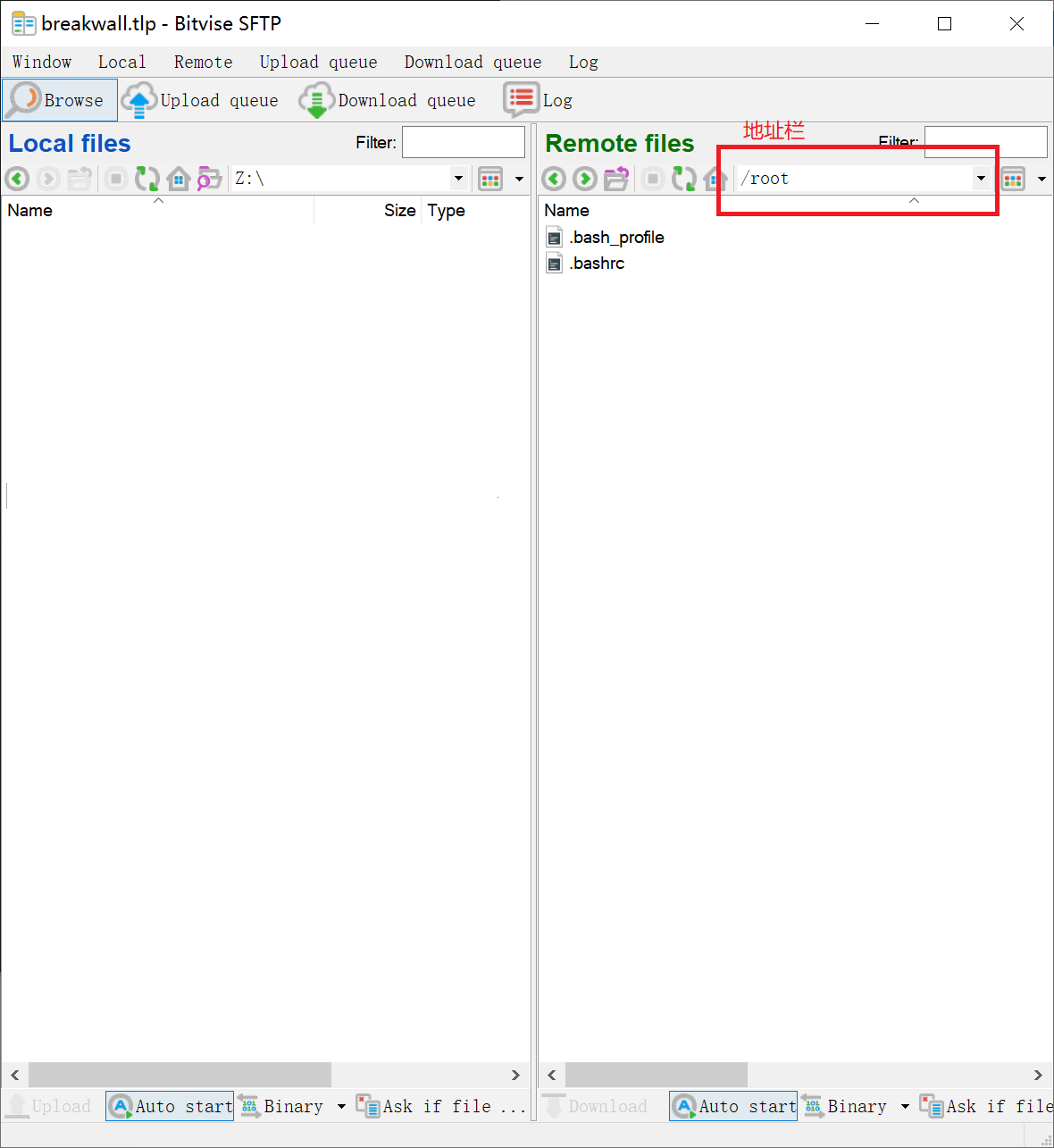Open the Download queue toolbar button

coord(388,100)
